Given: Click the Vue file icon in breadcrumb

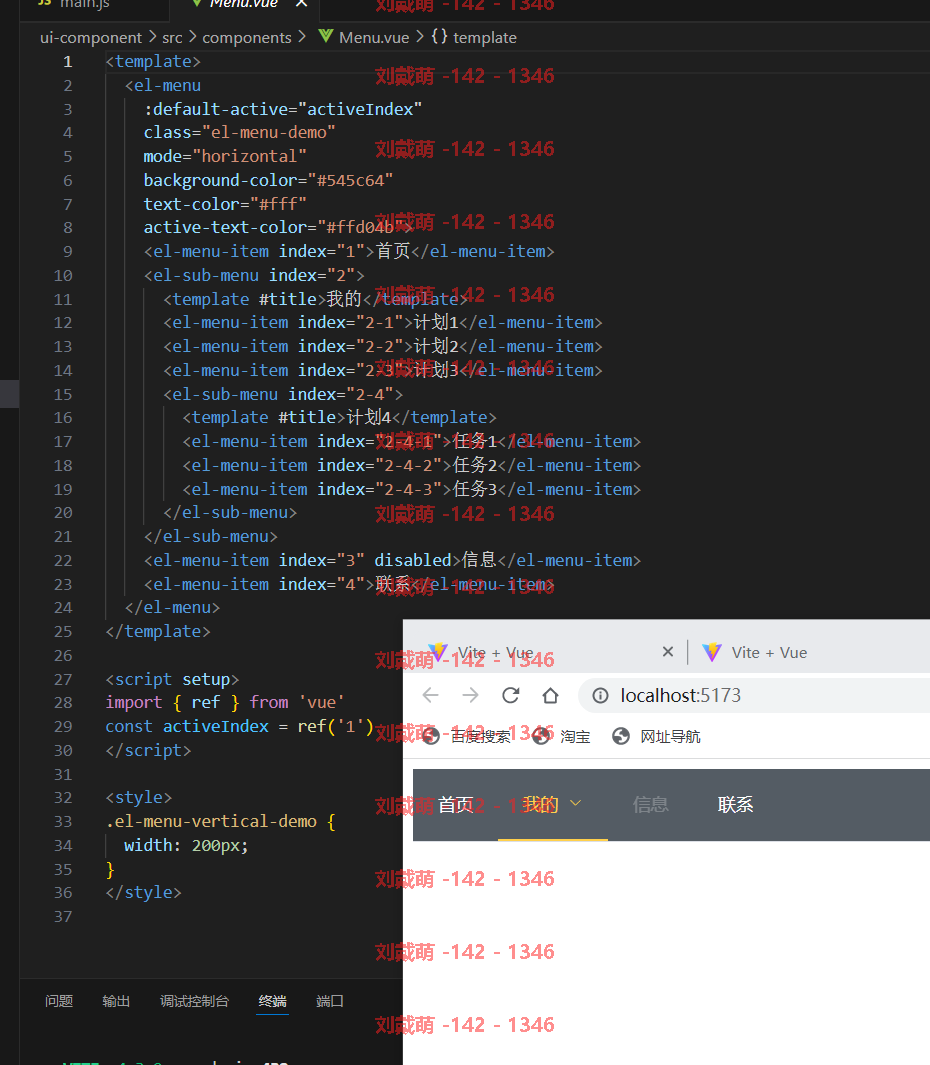Looking at the screenshot, I should tap(326, 37).
